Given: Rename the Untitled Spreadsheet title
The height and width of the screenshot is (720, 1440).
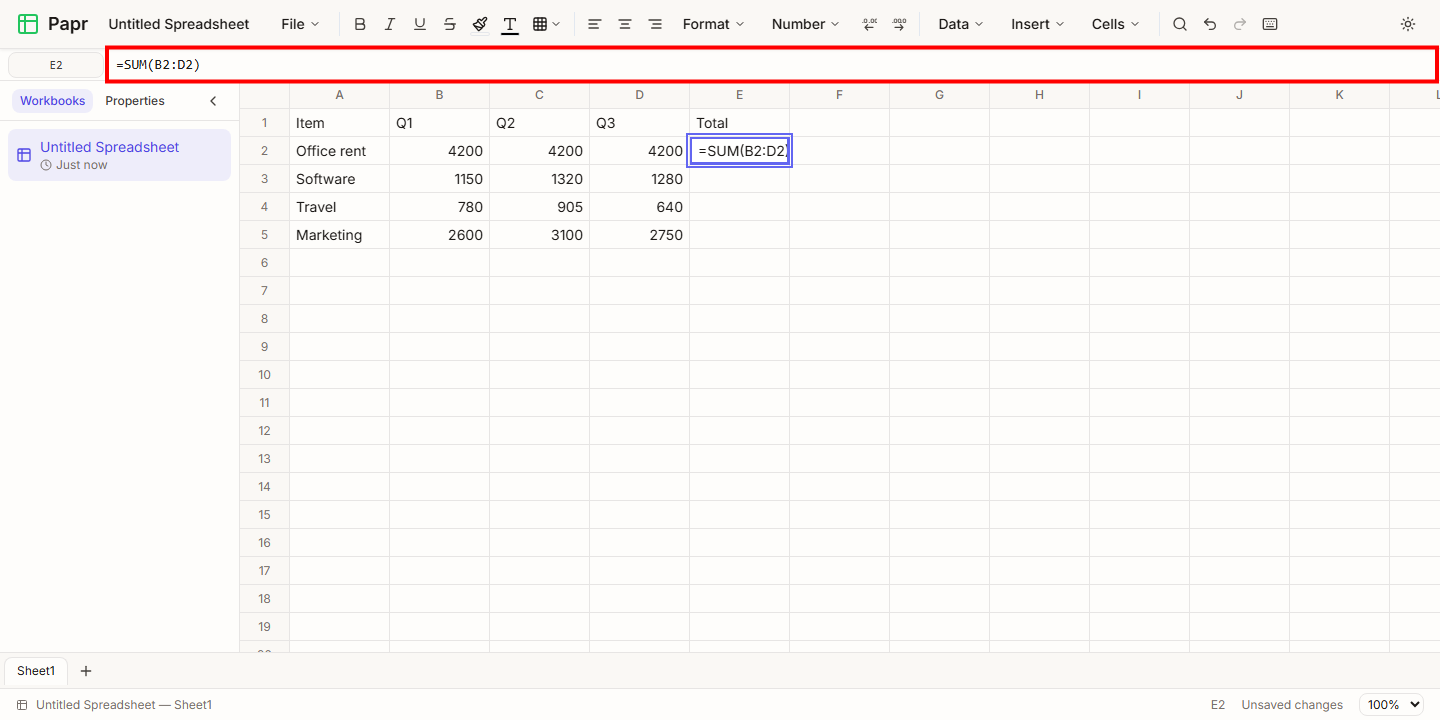Looking at the screenshot, I should [x=179, y=24].
